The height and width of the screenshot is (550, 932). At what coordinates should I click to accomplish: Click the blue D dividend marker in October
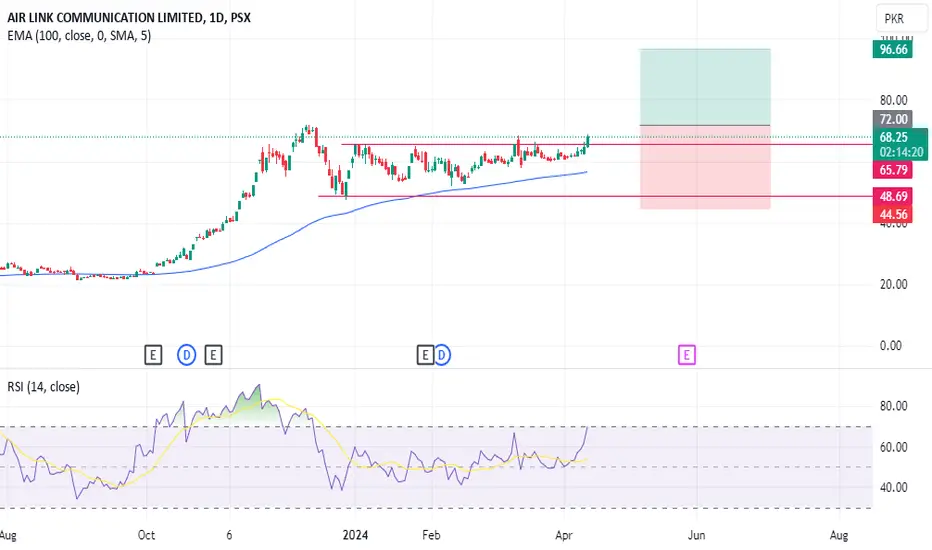point(187,355)
